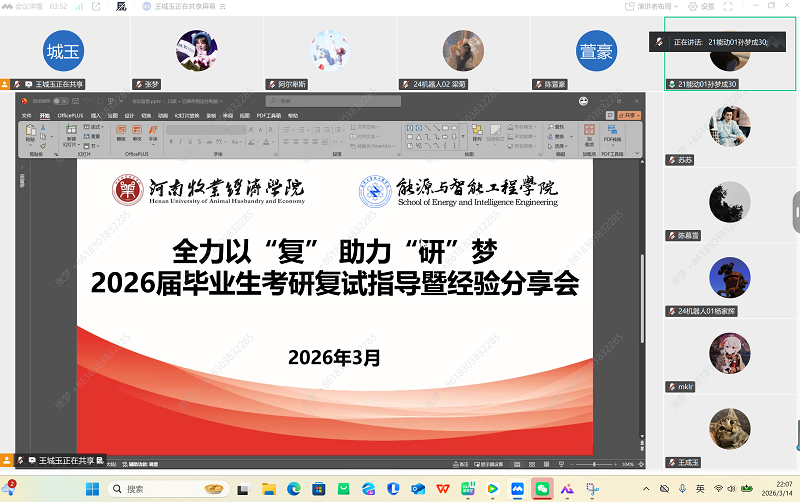Click the Paste icon in ribbon
The image size is (800, 502).
(31, 135)
